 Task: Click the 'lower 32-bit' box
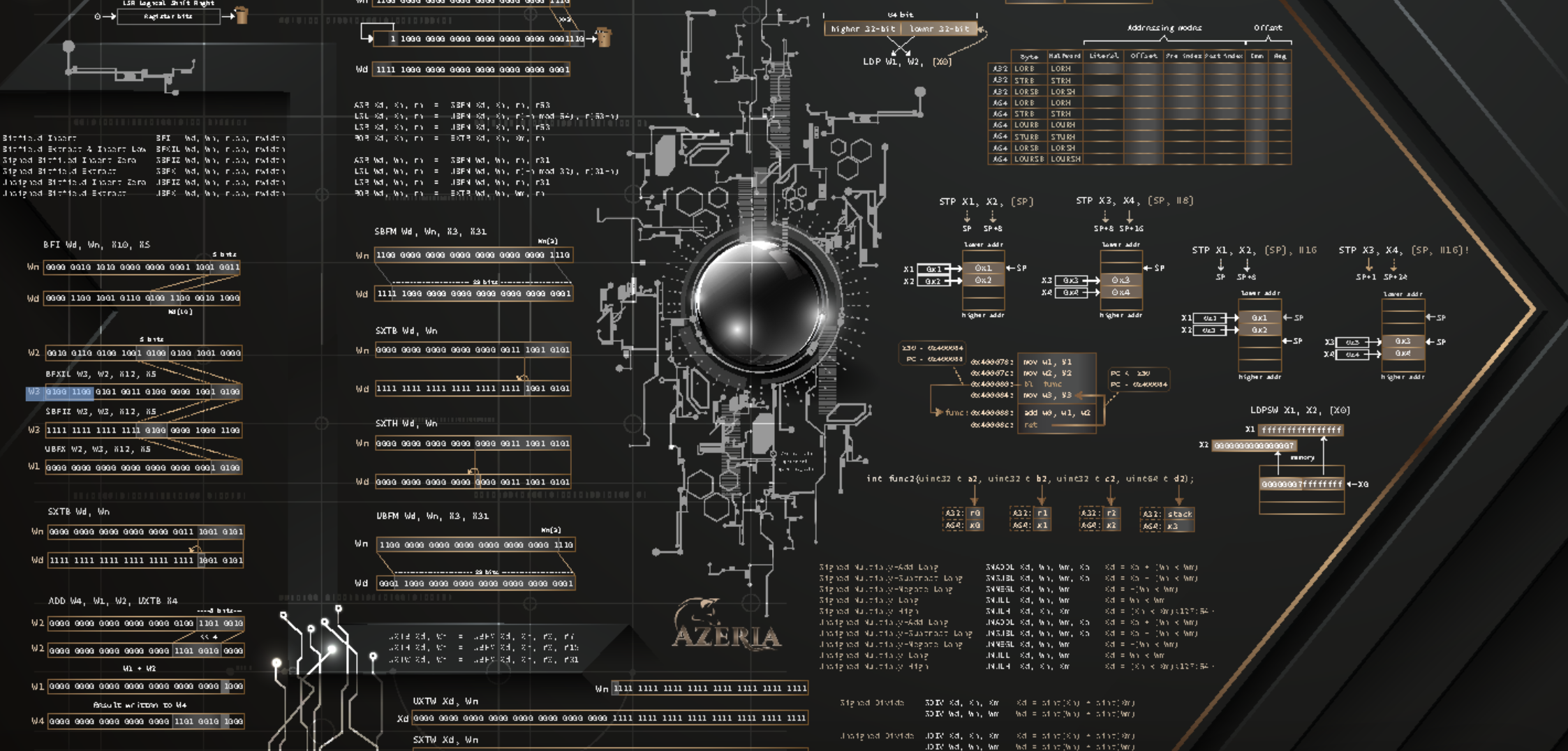coord(939,29)
